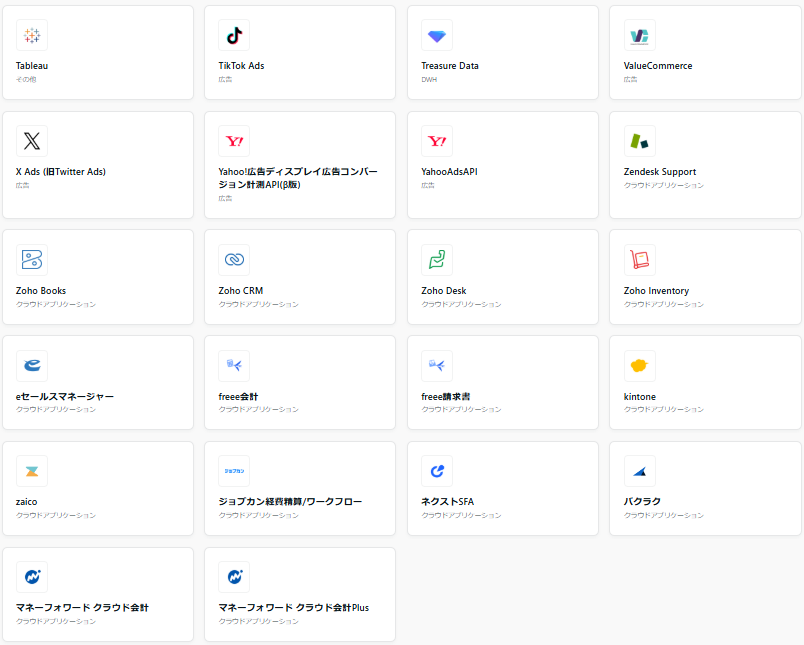Open the TikTok Ads connector title
The width and height of the screenshot is (804, 645).
coord(242,66)
